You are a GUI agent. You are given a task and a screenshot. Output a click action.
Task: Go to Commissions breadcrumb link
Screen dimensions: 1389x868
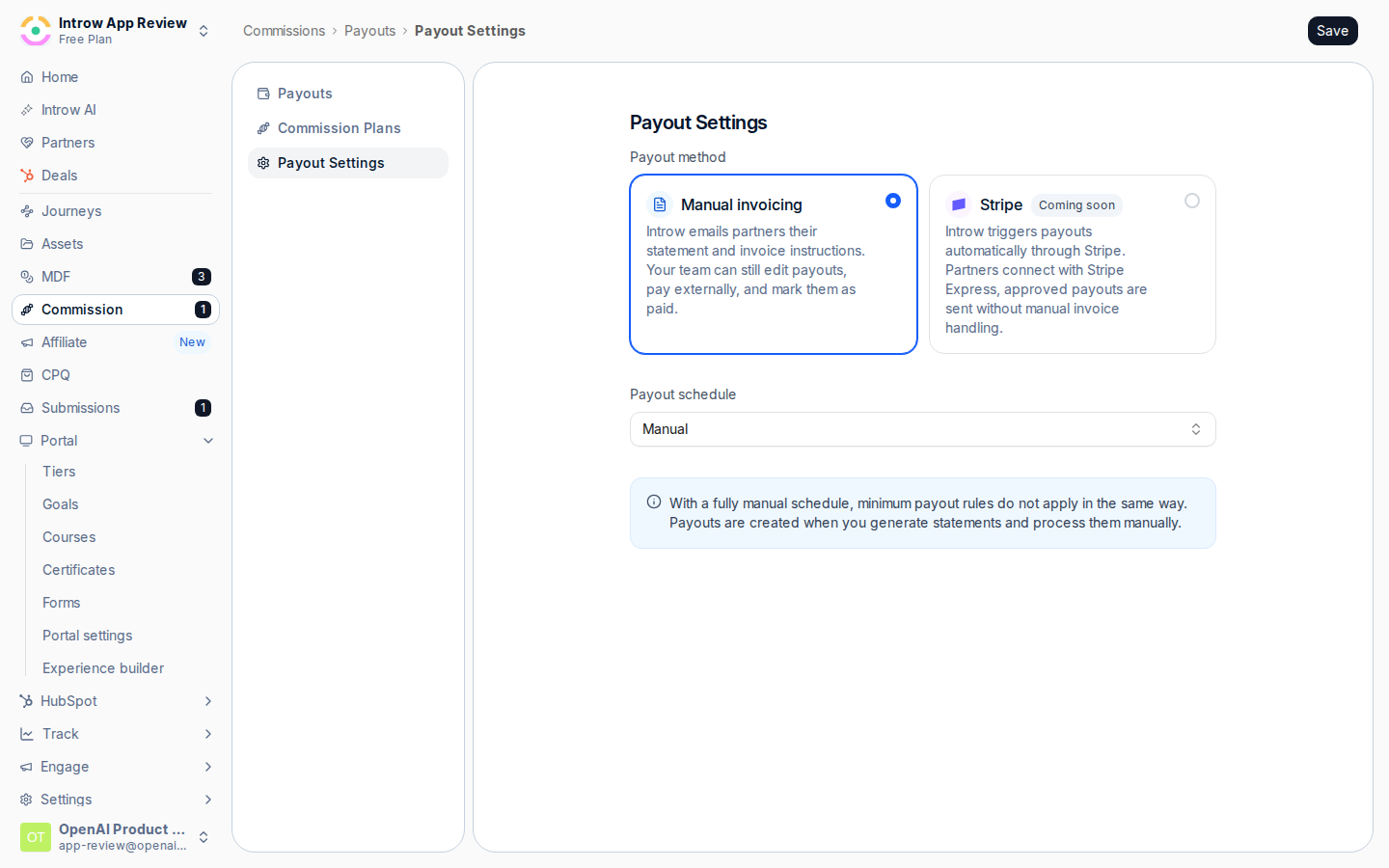pyautogui.click(x=284, y=31)
